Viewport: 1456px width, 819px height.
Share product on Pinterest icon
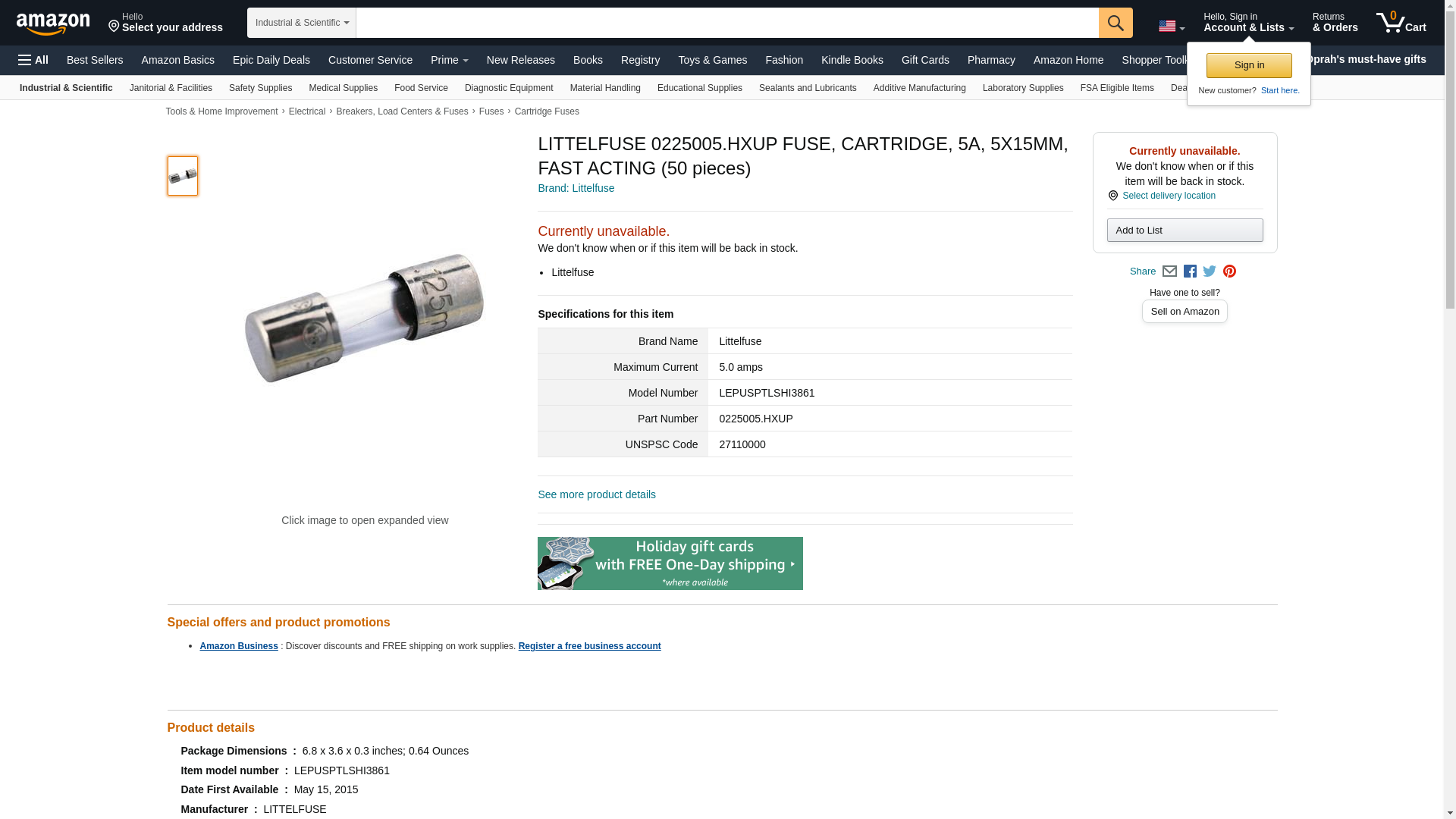(1229, 271)
